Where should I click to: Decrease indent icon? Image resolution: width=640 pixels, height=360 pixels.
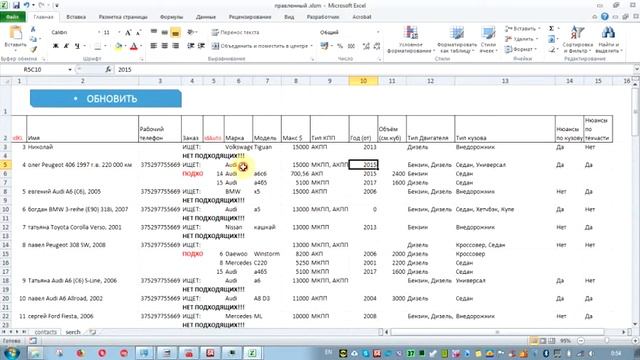(x=190, y=46)
